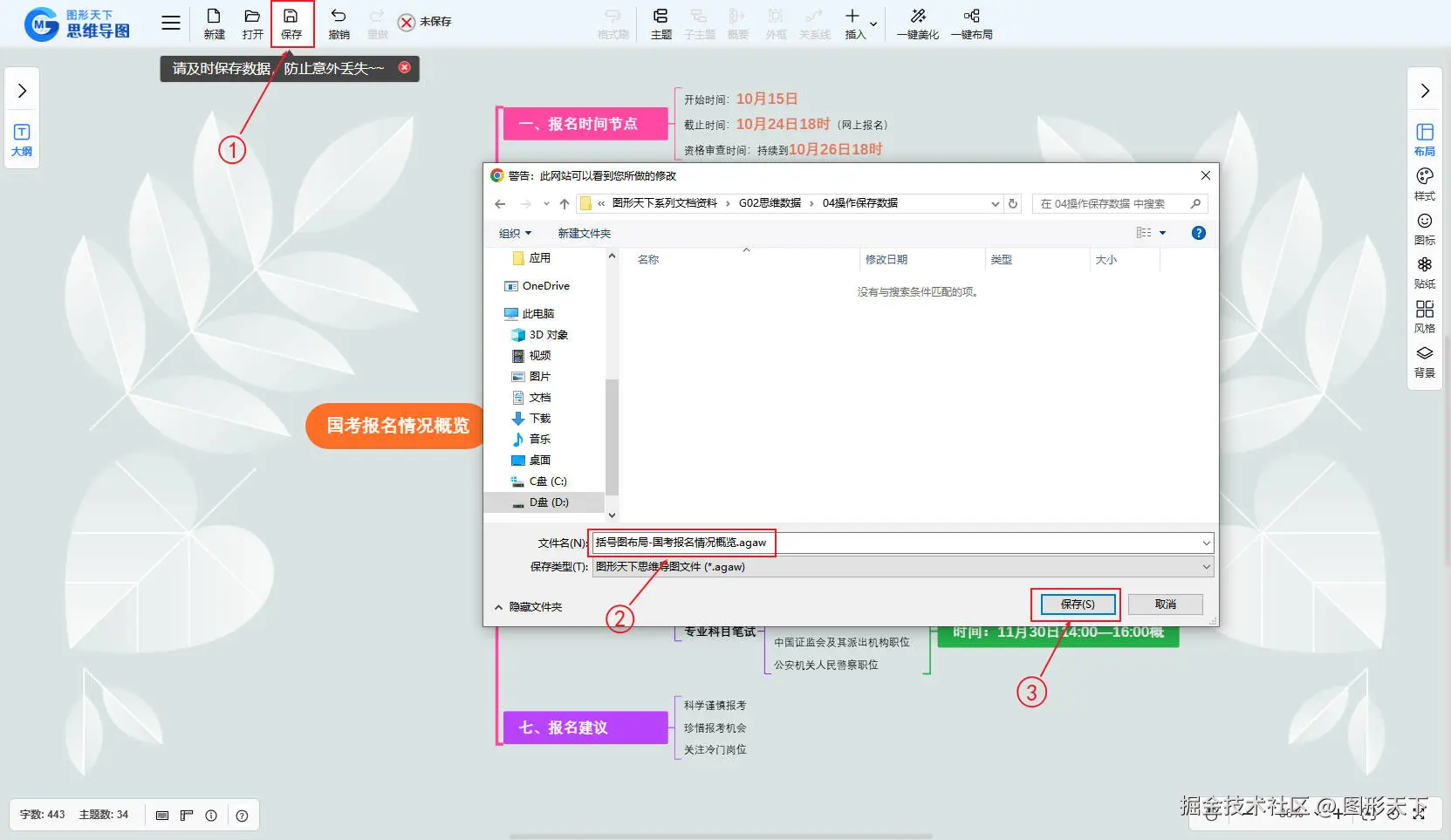The height and width of the screenshot is (840, 1451).
Task: Click the 撤销 (Undo) toolbar icon
Action: 339,24
